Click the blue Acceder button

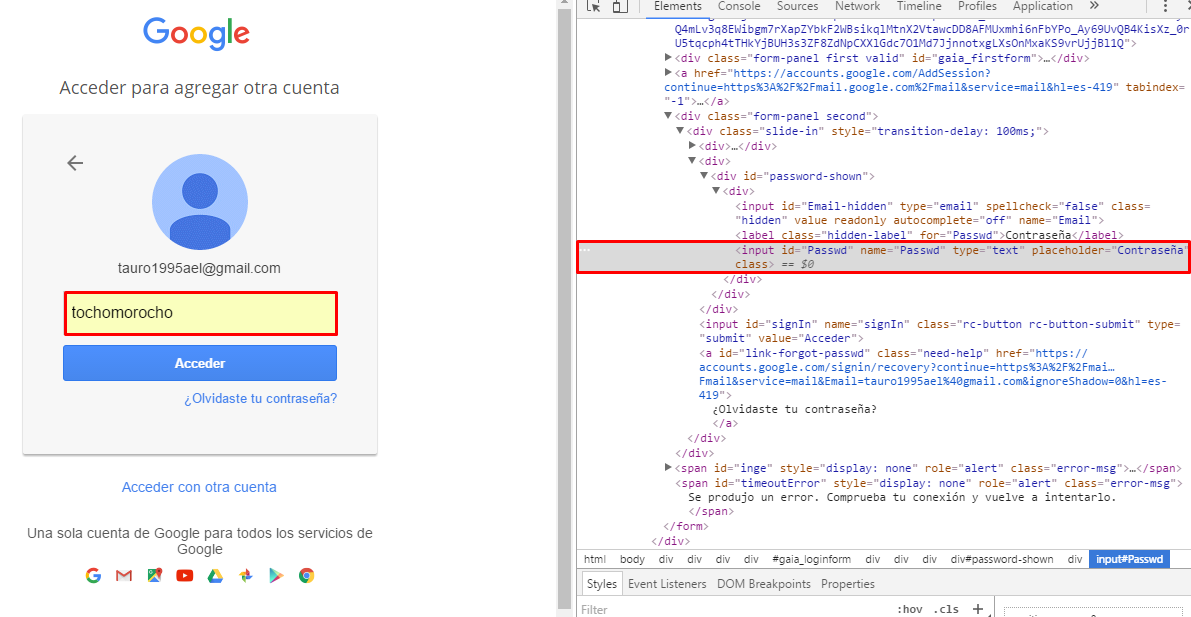(x=200, y=363)
